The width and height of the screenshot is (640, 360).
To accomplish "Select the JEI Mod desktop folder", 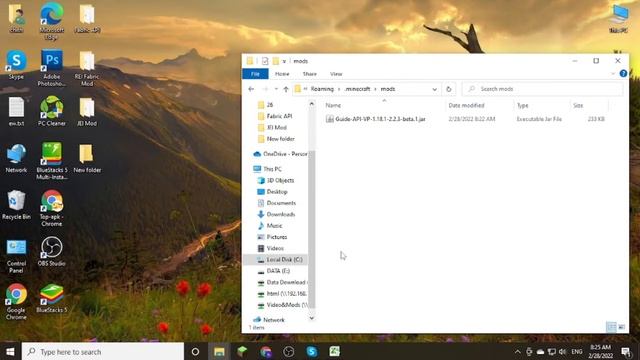I will pyautogui.click(x=87, y=111).
